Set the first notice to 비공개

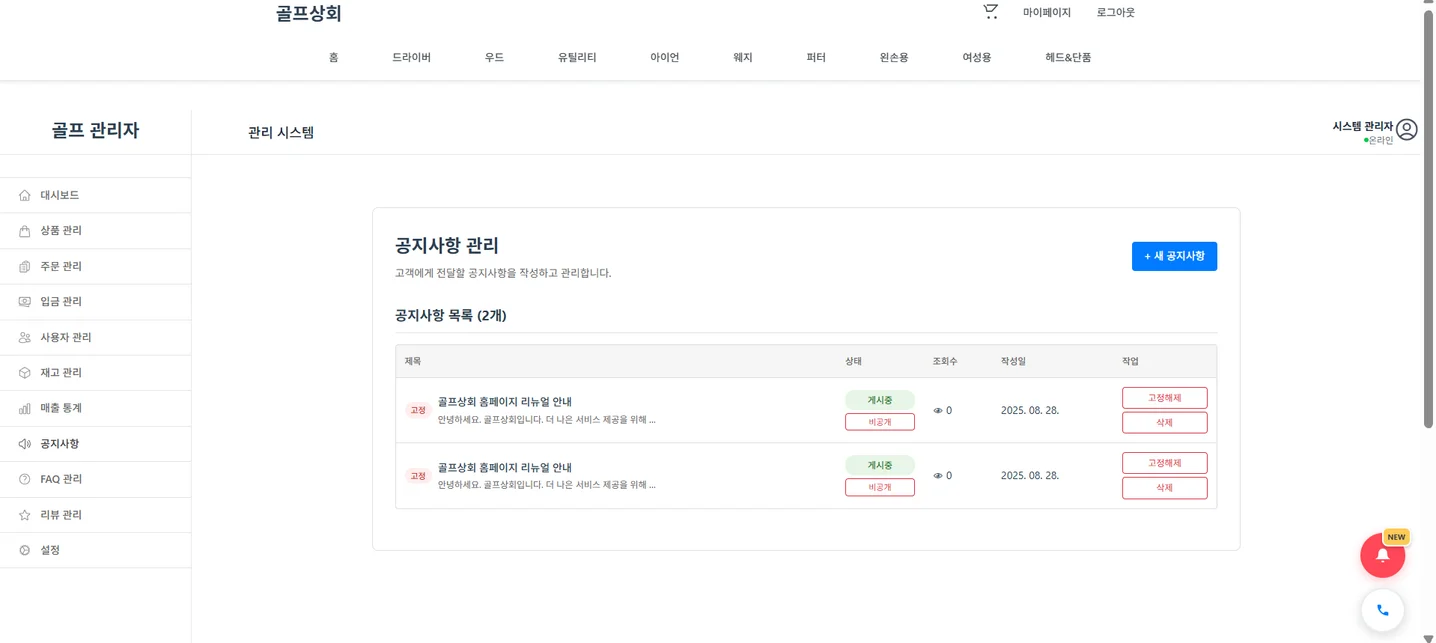pos(879,421)
